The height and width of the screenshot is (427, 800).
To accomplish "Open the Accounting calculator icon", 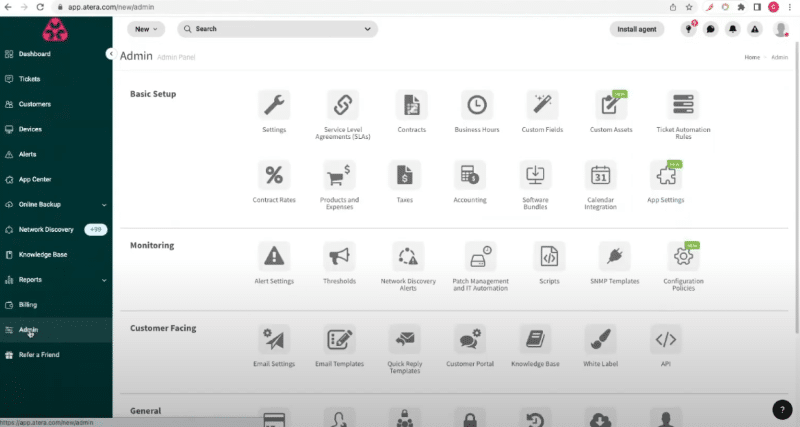I will [470, 175].
